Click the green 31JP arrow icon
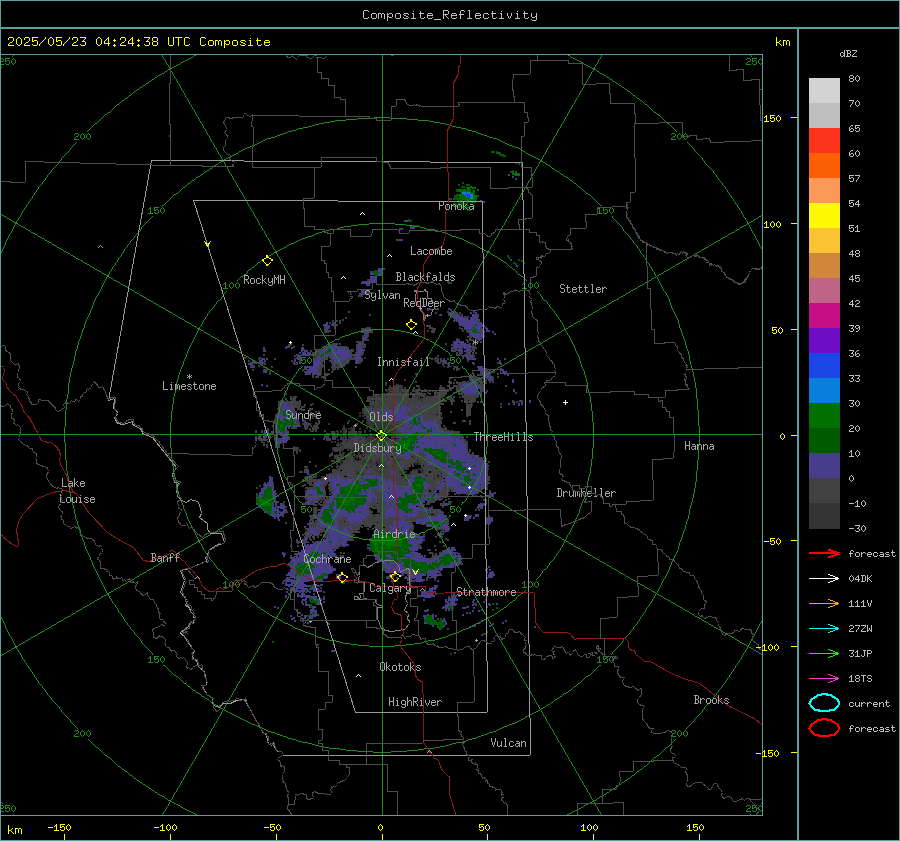The width and height of the screenshot is (900, 841). click(824, 653)
